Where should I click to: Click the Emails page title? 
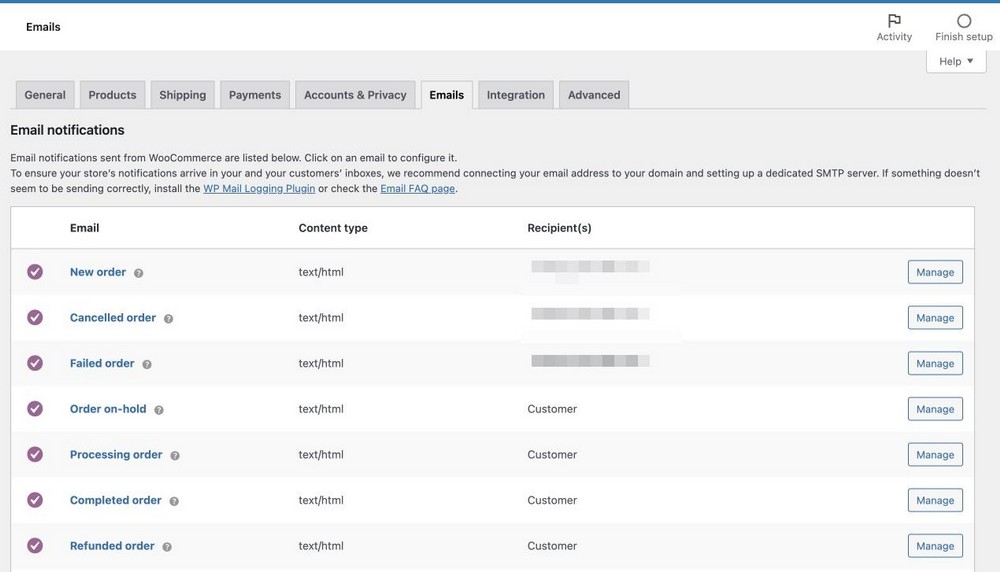[x=43, y=27]
